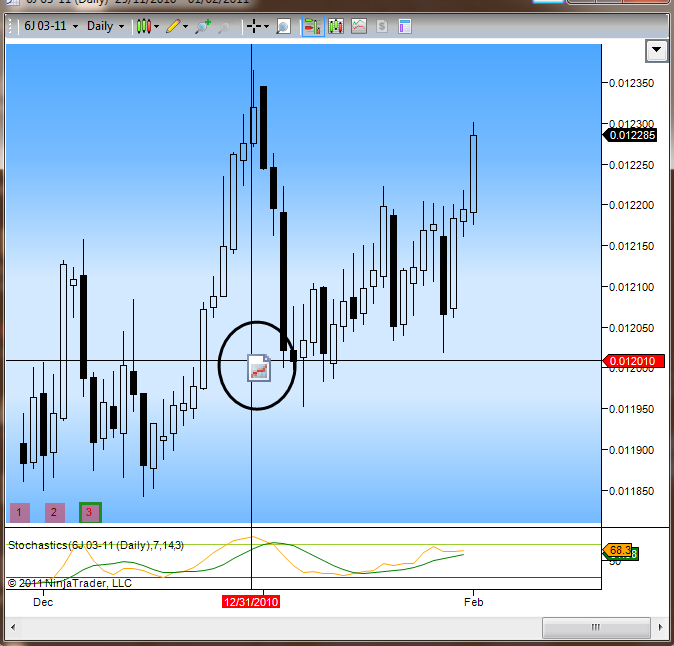Click the 0.012200 price axis label

[631, 205]
